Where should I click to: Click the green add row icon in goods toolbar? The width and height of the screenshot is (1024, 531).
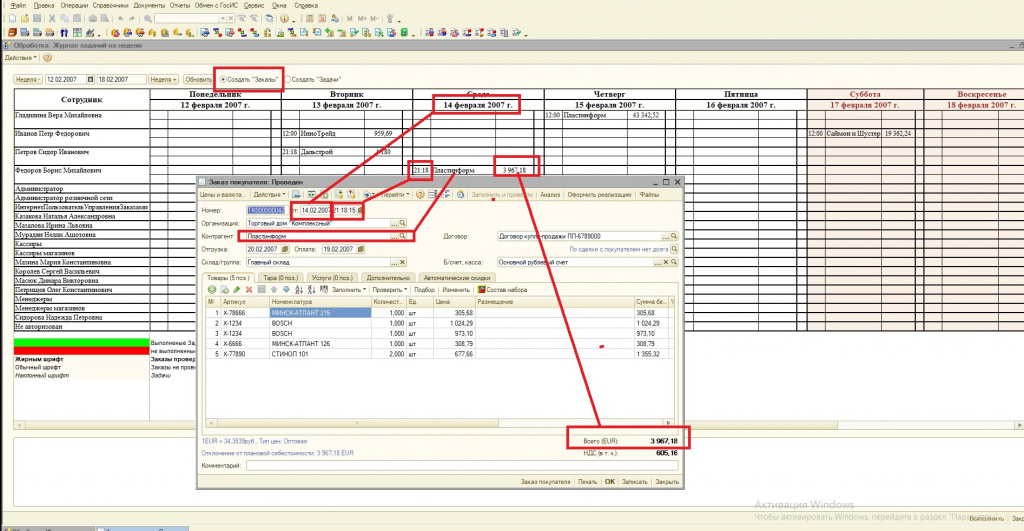(x=211, y=289)
